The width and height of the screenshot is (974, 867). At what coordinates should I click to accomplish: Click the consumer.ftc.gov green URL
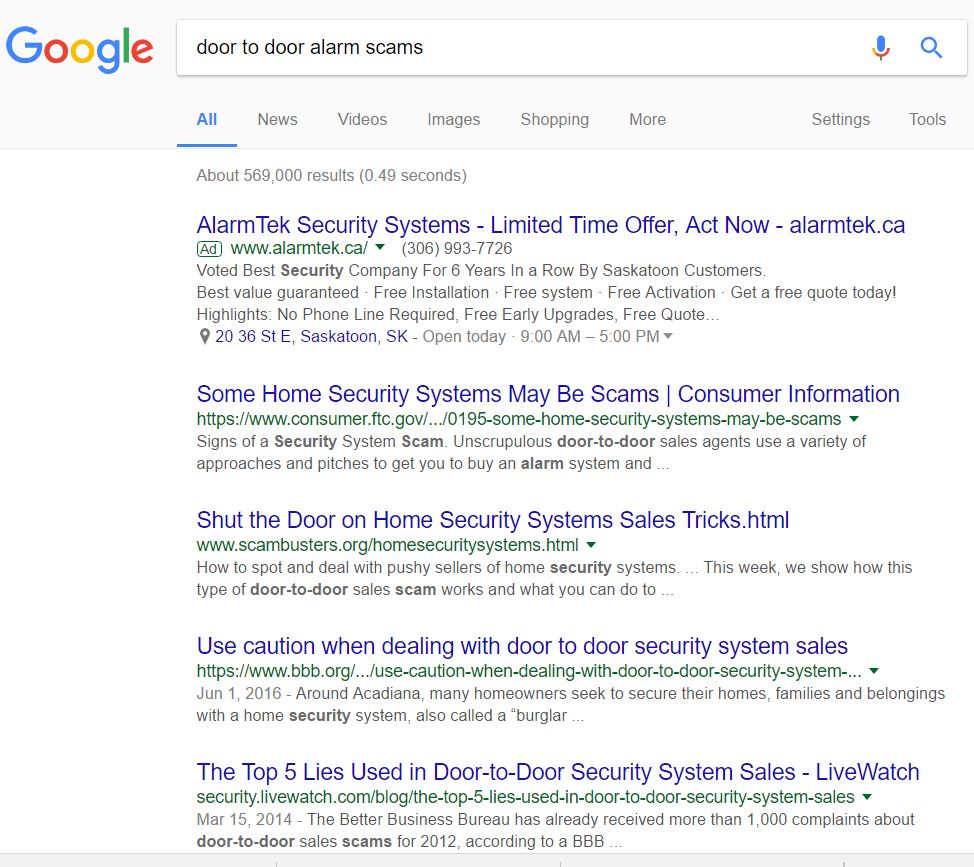[x=519, y=419]
